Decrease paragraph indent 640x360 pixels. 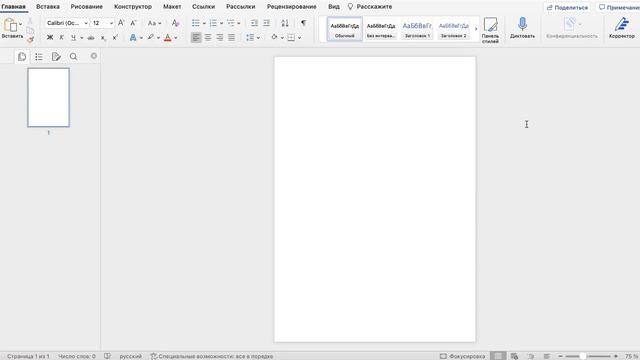[x=254, y=23]
